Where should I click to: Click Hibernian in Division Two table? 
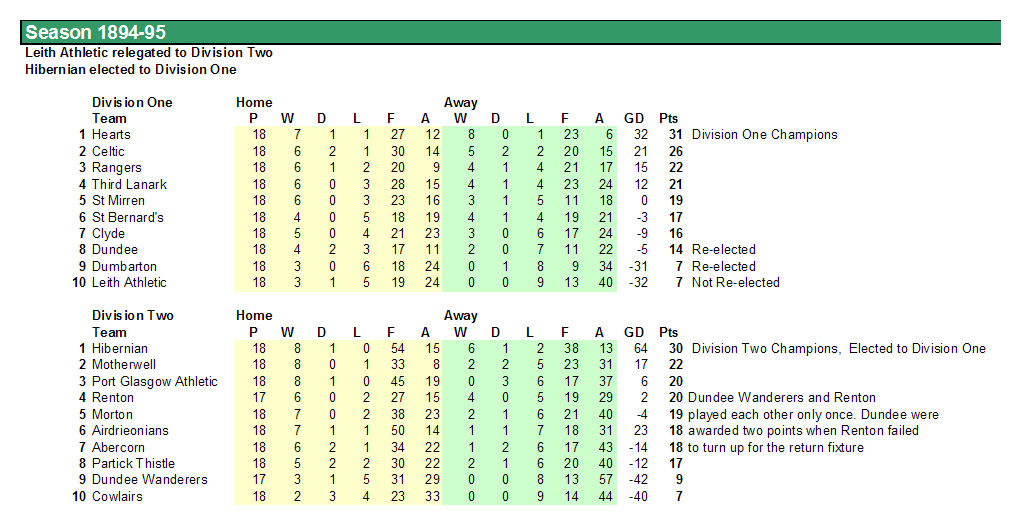(119, 348)
